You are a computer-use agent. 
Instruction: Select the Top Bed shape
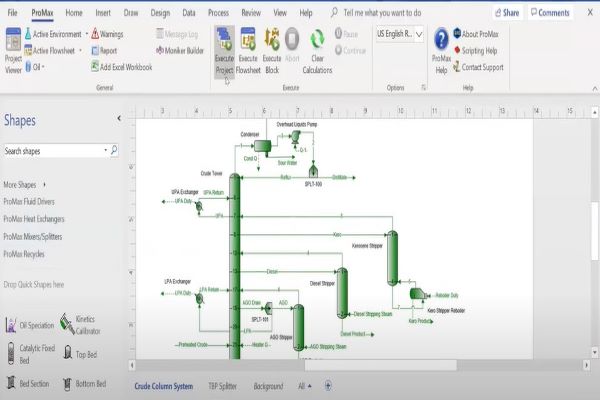tap(80, 353)
